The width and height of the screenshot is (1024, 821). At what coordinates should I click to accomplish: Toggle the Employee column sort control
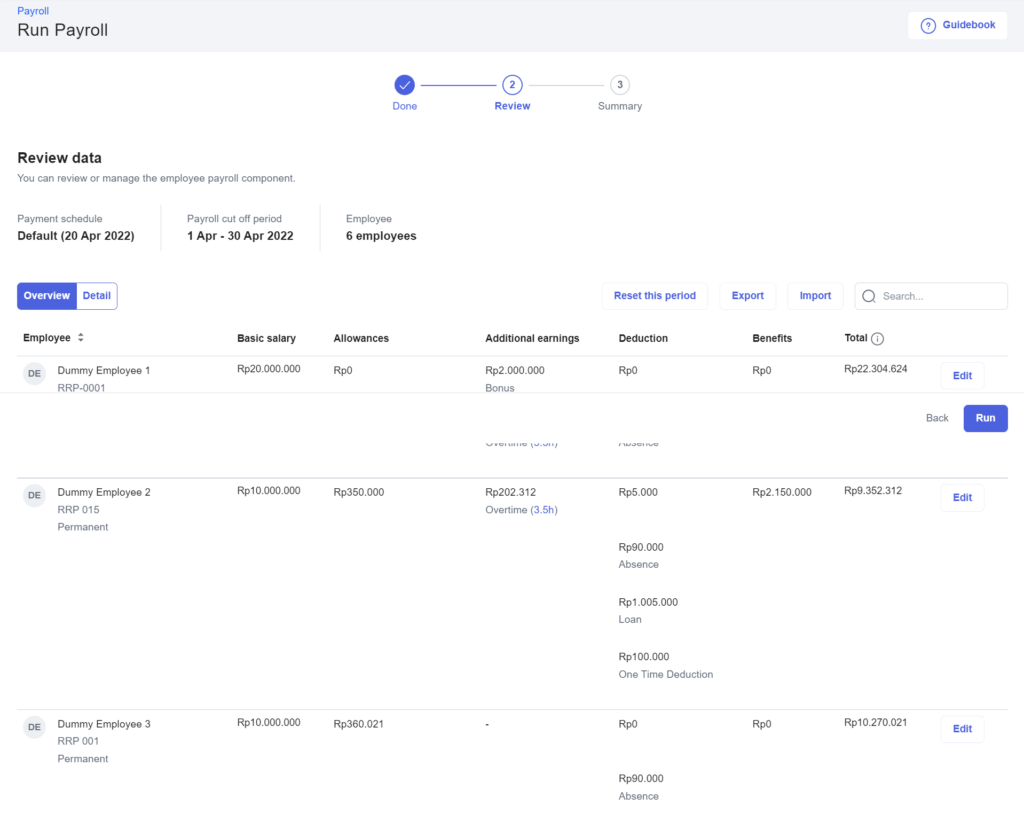pos(80,338)
